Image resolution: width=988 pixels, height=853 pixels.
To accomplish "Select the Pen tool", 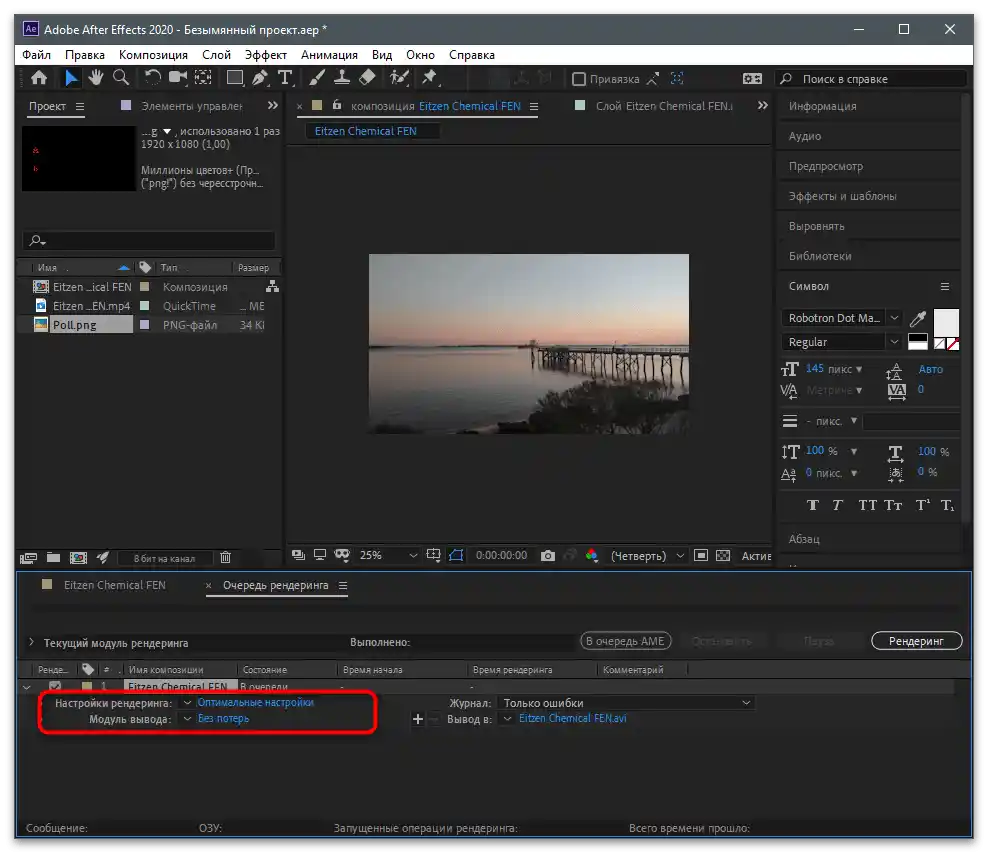I will point(260,77).
